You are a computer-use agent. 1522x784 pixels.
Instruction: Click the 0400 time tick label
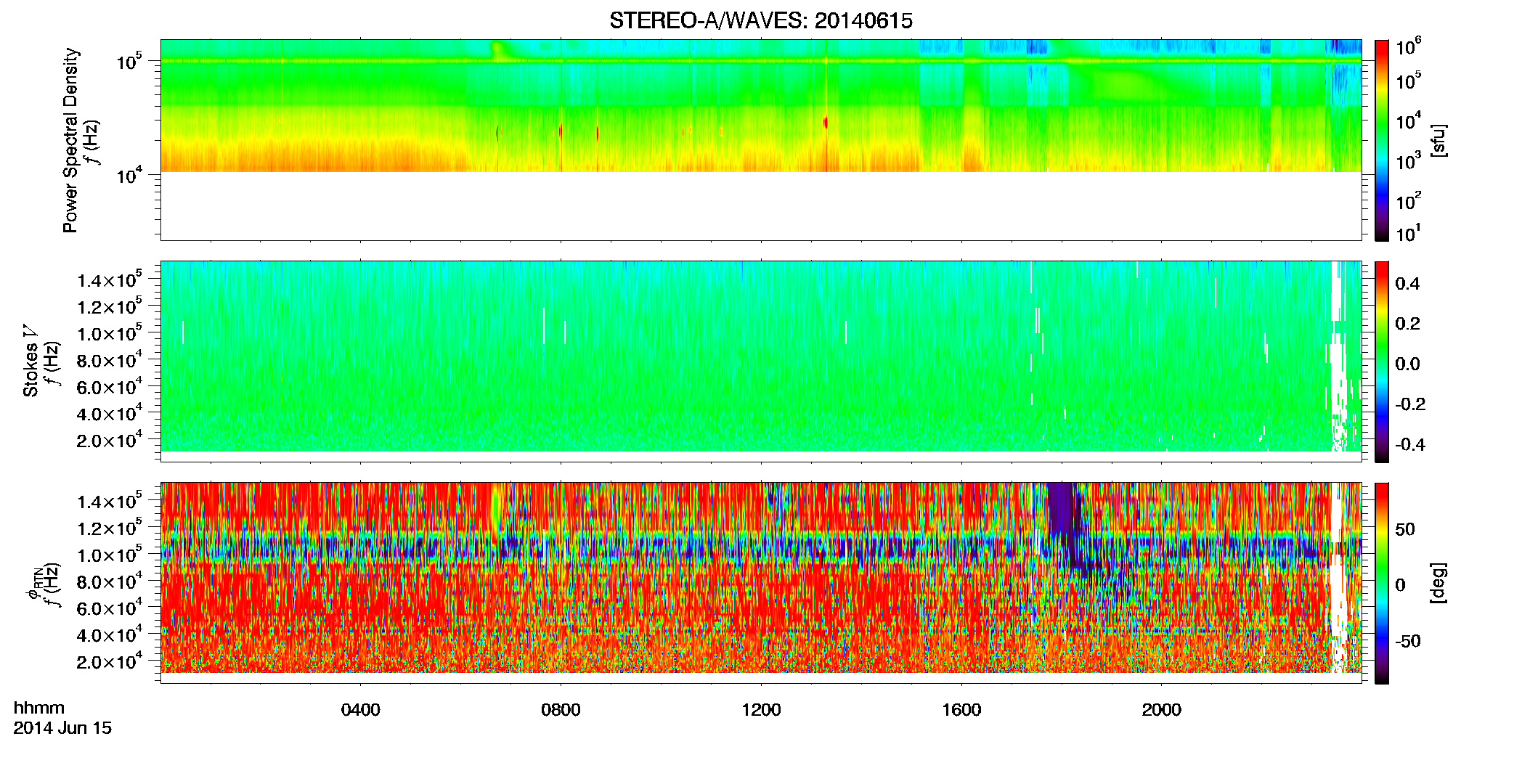[361, 710]
